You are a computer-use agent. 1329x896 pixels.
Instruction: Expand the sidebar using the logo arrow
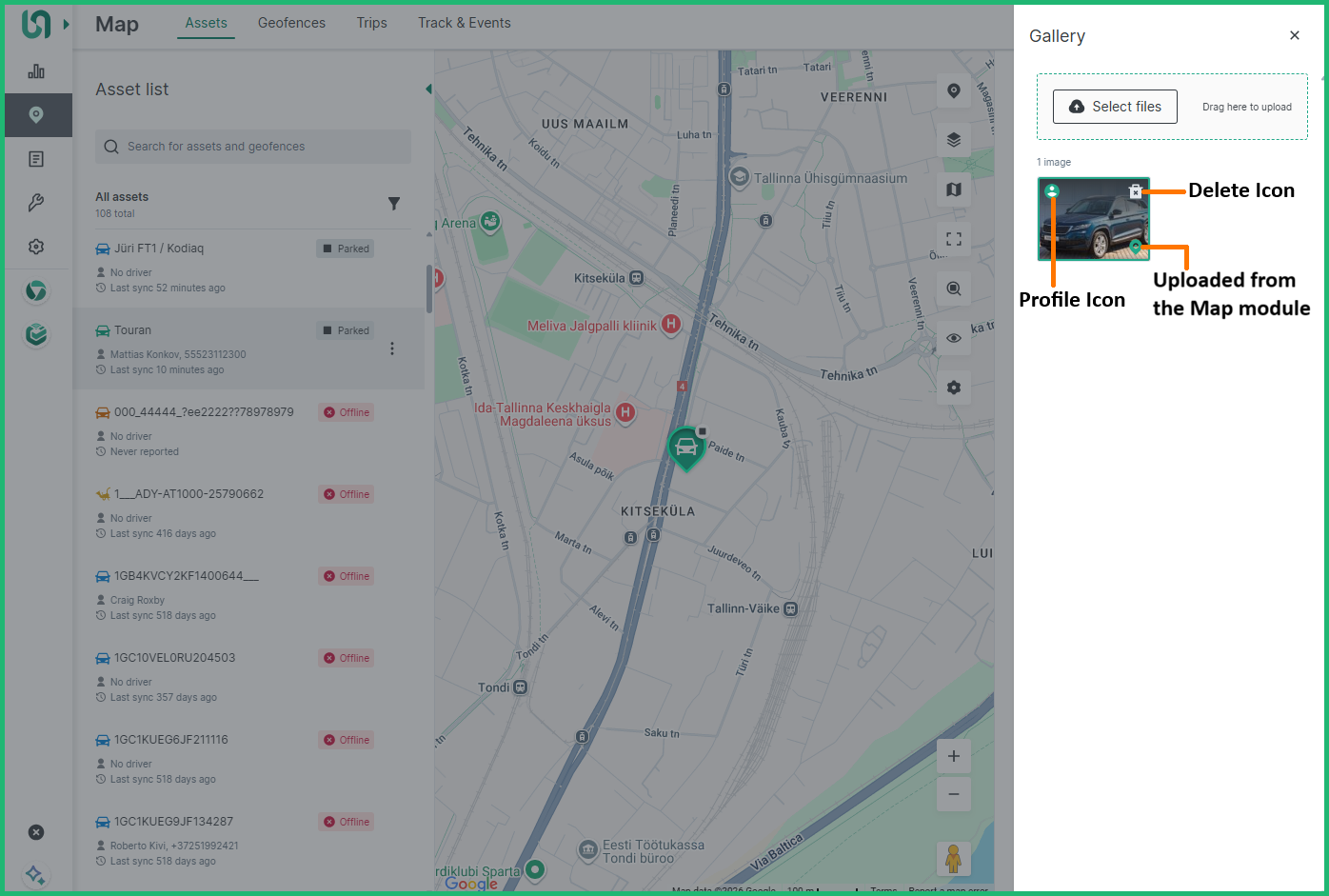66,24
